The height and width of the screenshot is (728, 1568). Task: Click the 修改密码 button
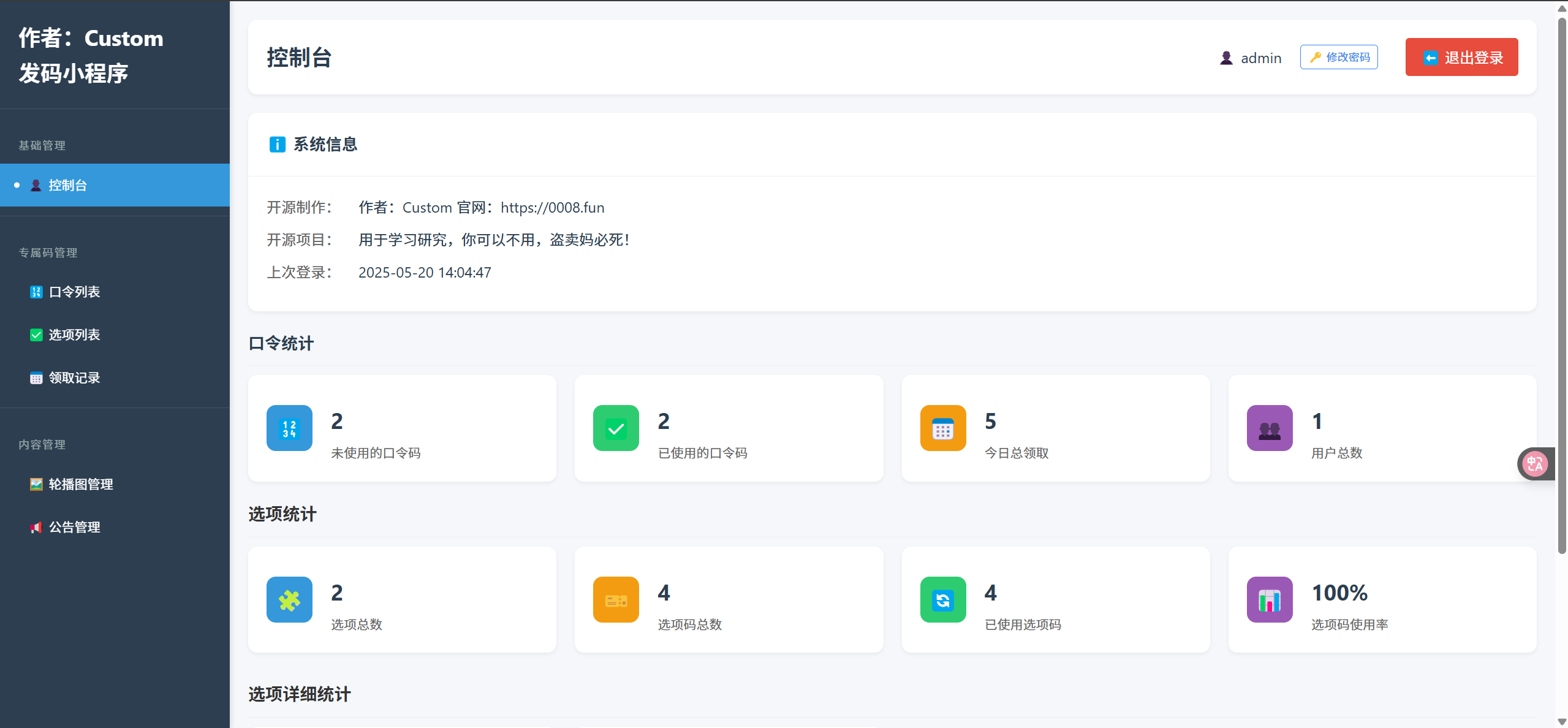[x=1339, y=57]
